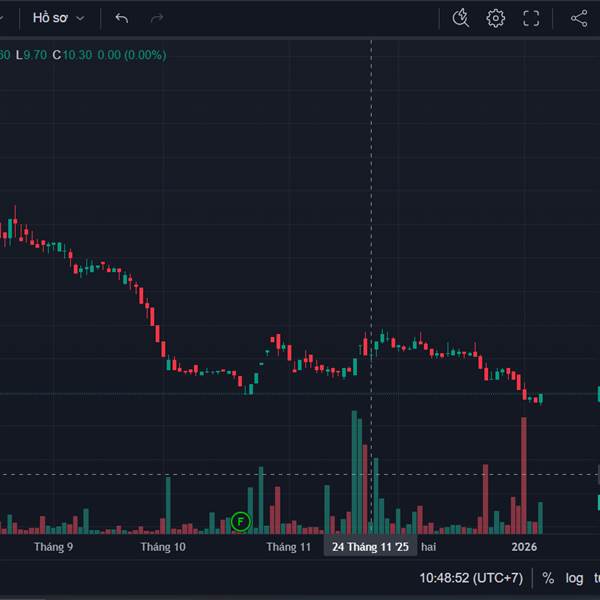This screenshot has height=600, width=600.
Task: Select the 24 Tháng 11 '25 date label
Action: pyautogui.click(x=370, y=547)
